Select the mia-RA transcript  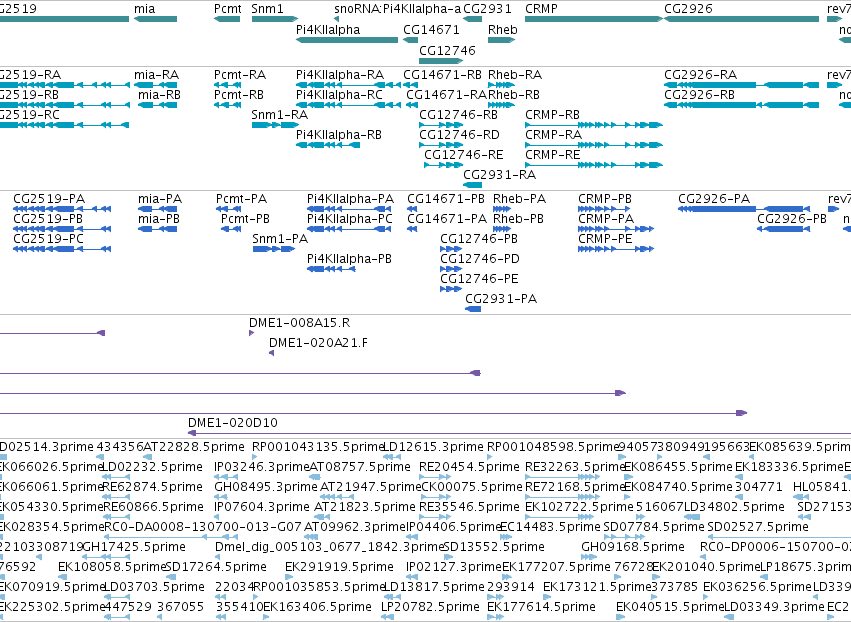point(156,85)
